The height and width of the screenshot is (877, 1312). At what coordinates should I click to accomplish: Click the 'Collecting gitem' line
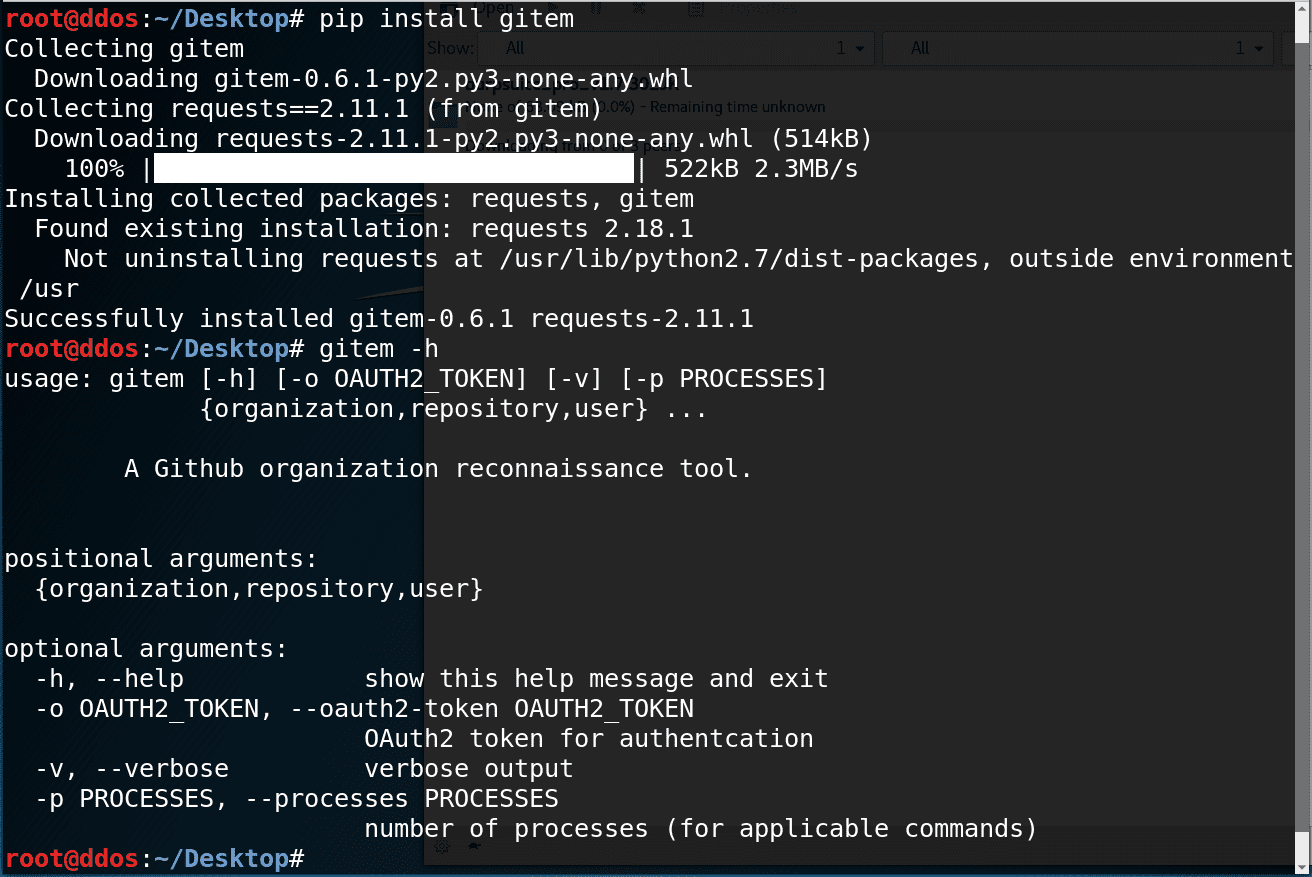pyautogui.click(x=124, y=48)
